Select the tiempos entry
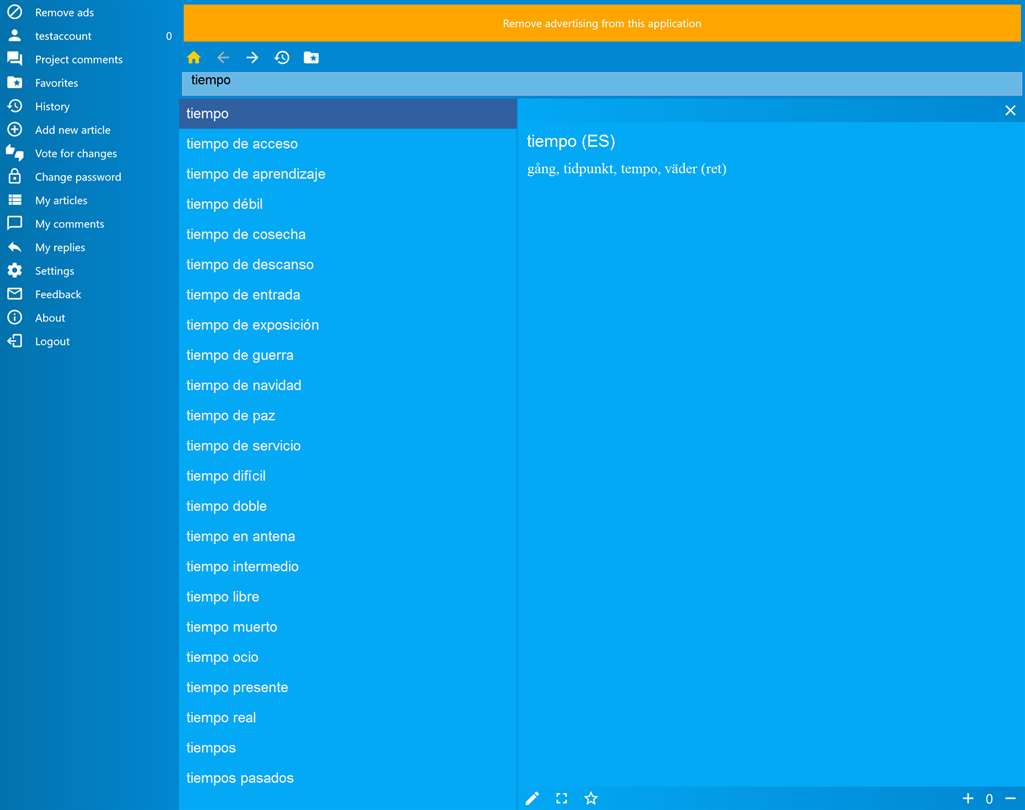1025x810 pixels. (x=348, y=747)
